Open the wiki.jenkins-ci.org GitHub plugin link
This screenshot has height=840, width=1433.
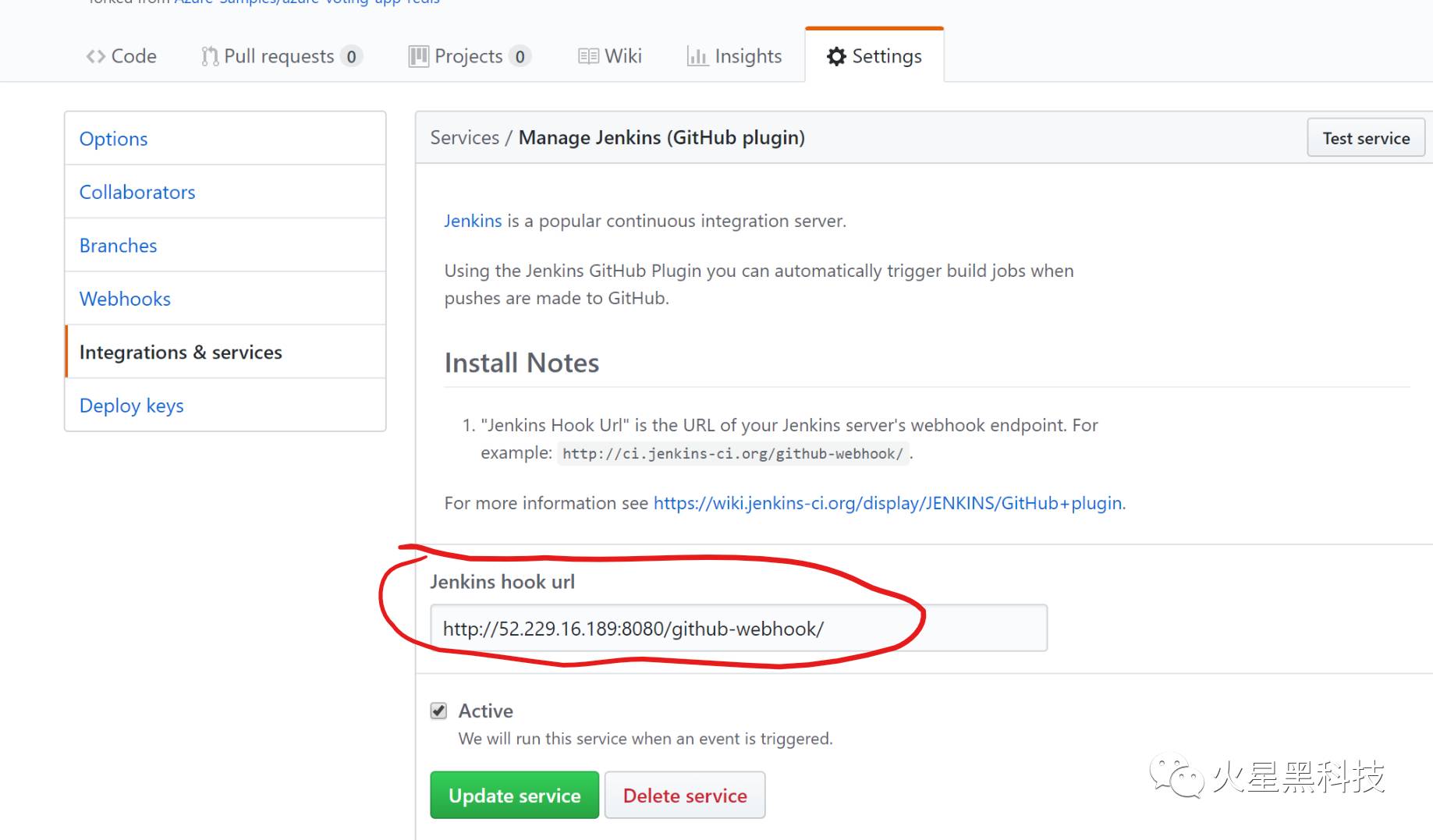point(889,503)
